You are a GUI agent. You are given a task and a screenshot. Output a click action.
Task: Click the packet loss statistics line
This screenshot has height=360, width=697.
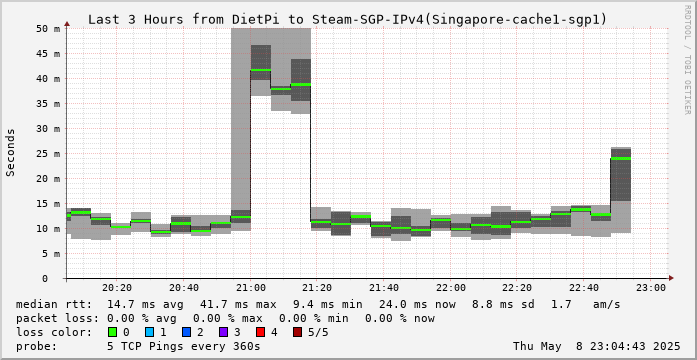(x=225, y=318)
